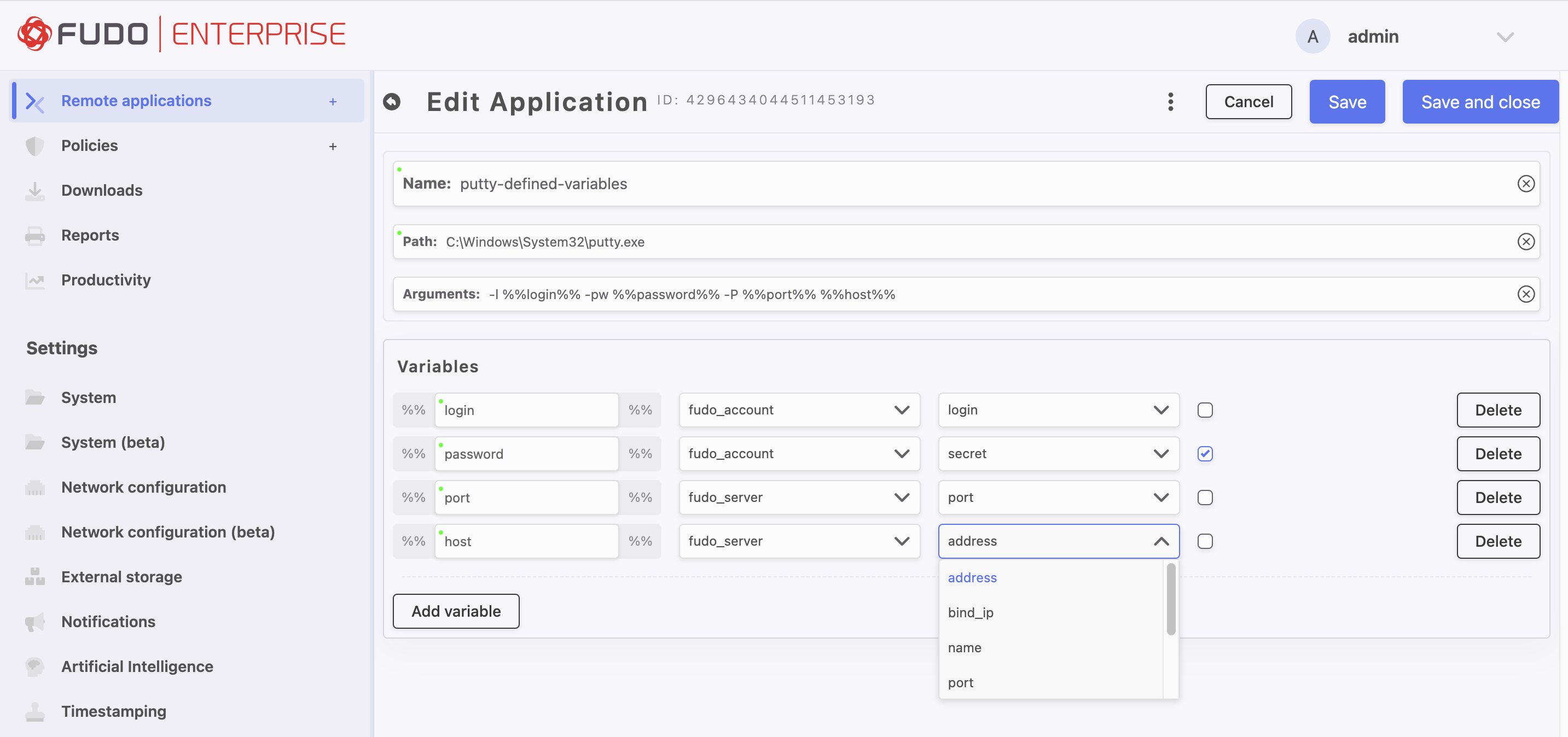Clear the Arguments field with X icon
Screen dimensions: 1568x737
[1525, 294]
